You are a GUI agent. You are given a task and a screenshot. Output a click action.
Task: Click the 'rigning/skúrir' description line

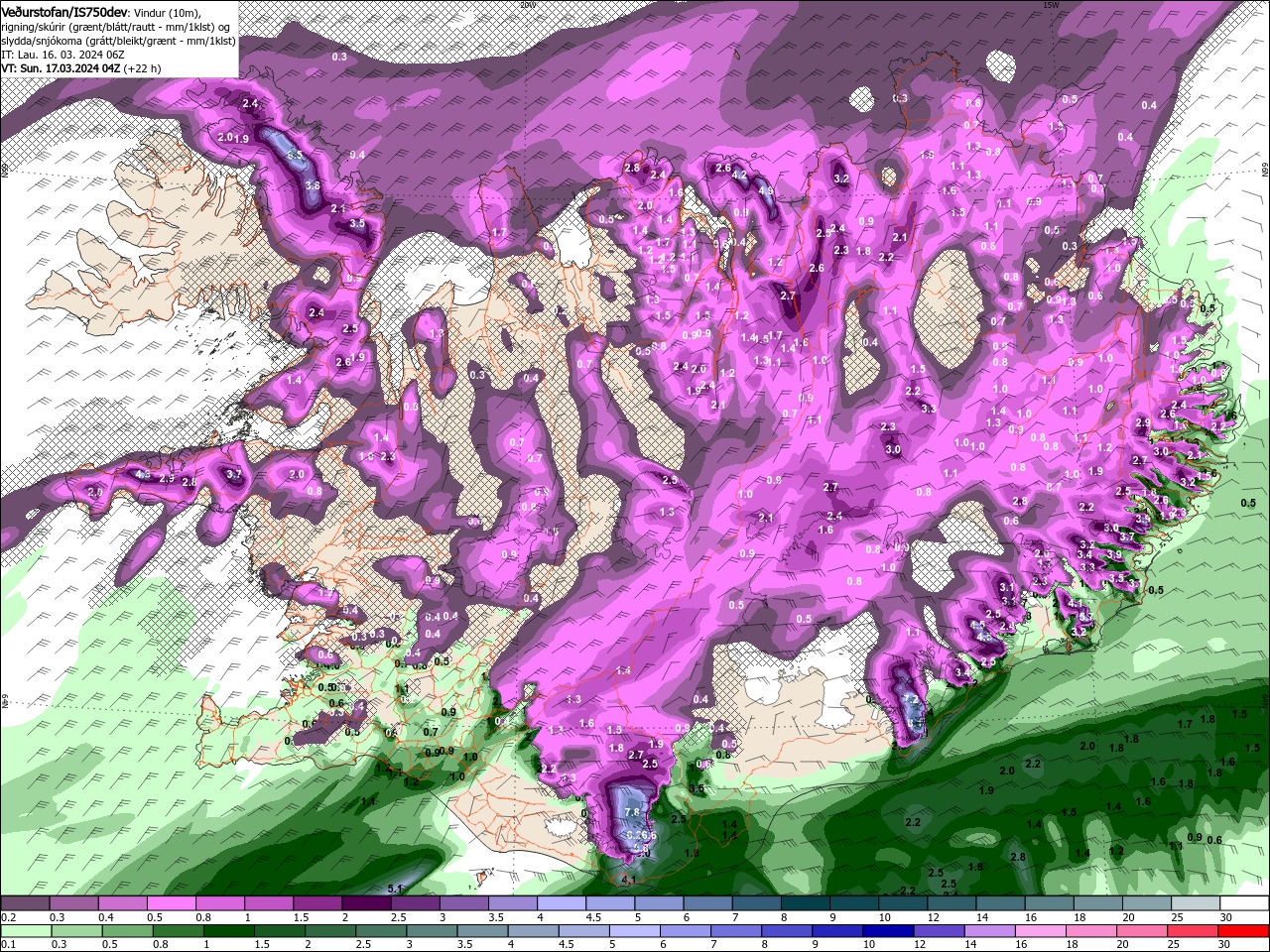114,26
